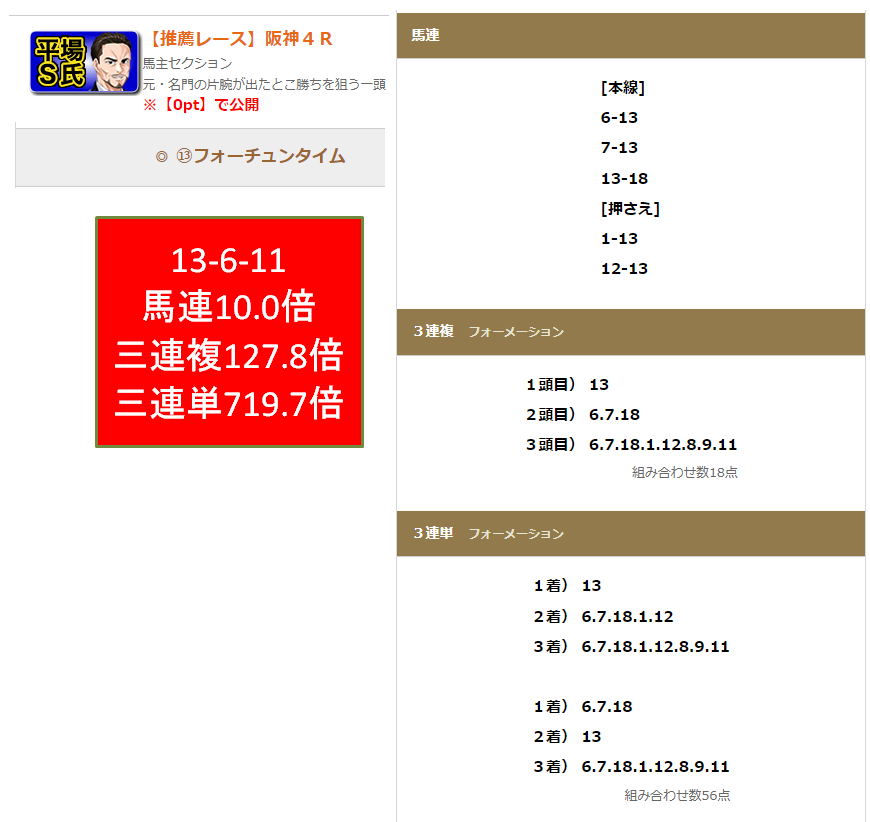Click the 平場S氏 avatar icon
870x822 pixels.
(84, 63)
